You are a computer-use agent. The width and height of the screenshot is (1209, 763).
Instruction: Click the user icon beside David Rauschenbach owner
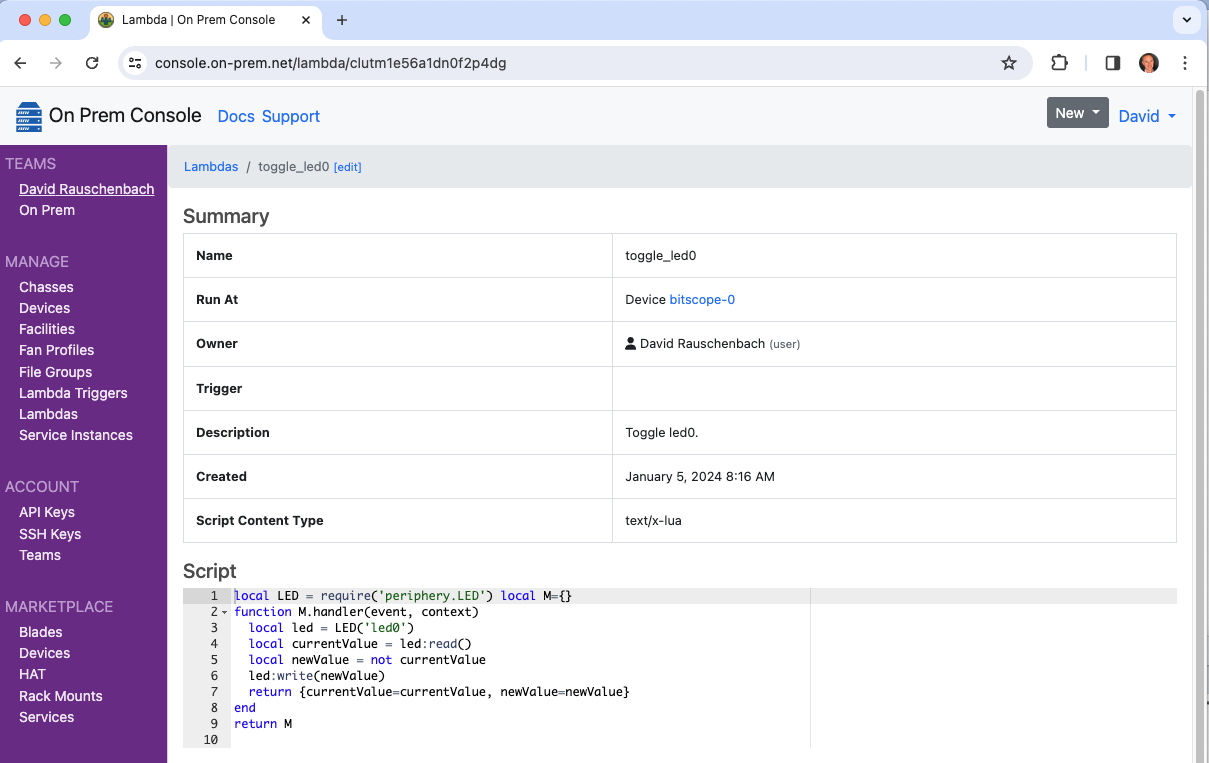point(630,343)
